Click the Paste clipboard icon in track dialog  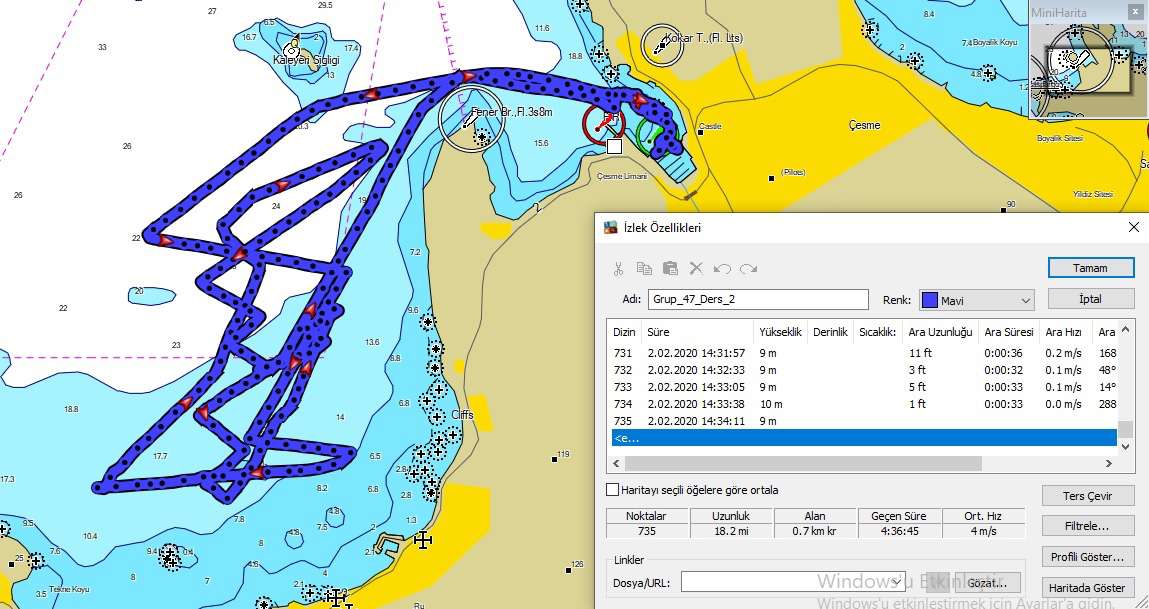coord(670,268)
